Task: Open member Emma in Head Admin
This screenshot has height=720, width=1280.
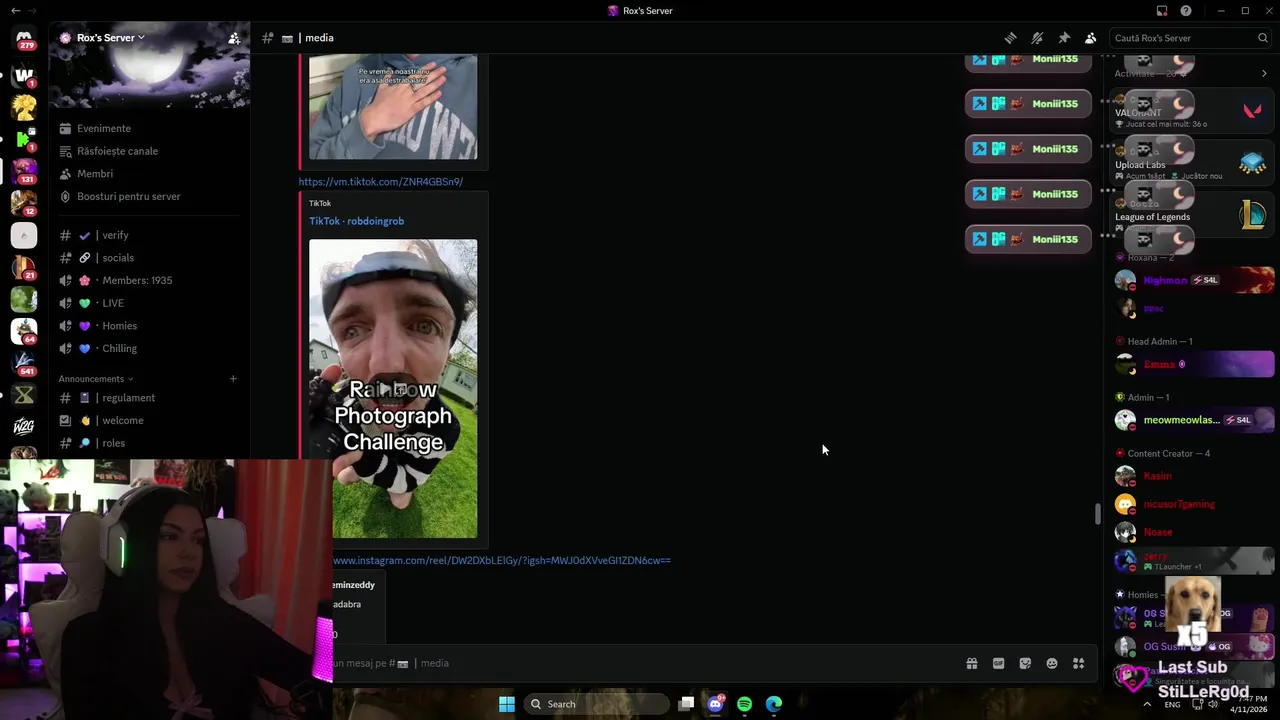Action: tap(1194, 364)
